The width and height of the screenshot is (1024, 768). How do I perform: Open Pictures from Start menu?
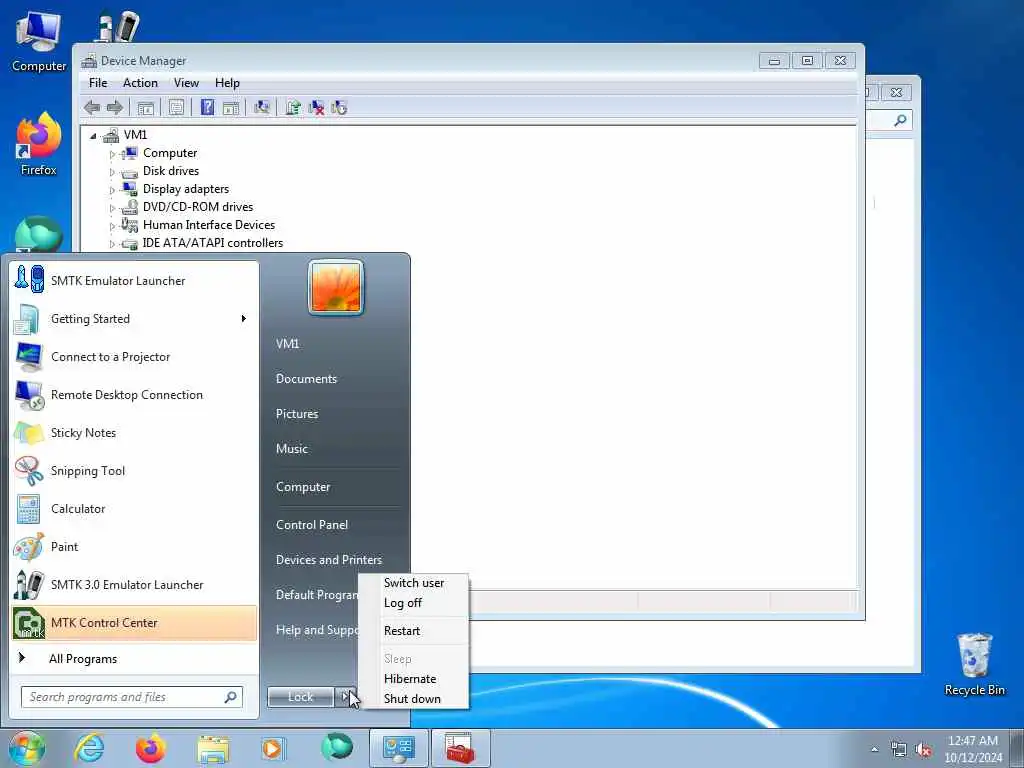[296, 414]
